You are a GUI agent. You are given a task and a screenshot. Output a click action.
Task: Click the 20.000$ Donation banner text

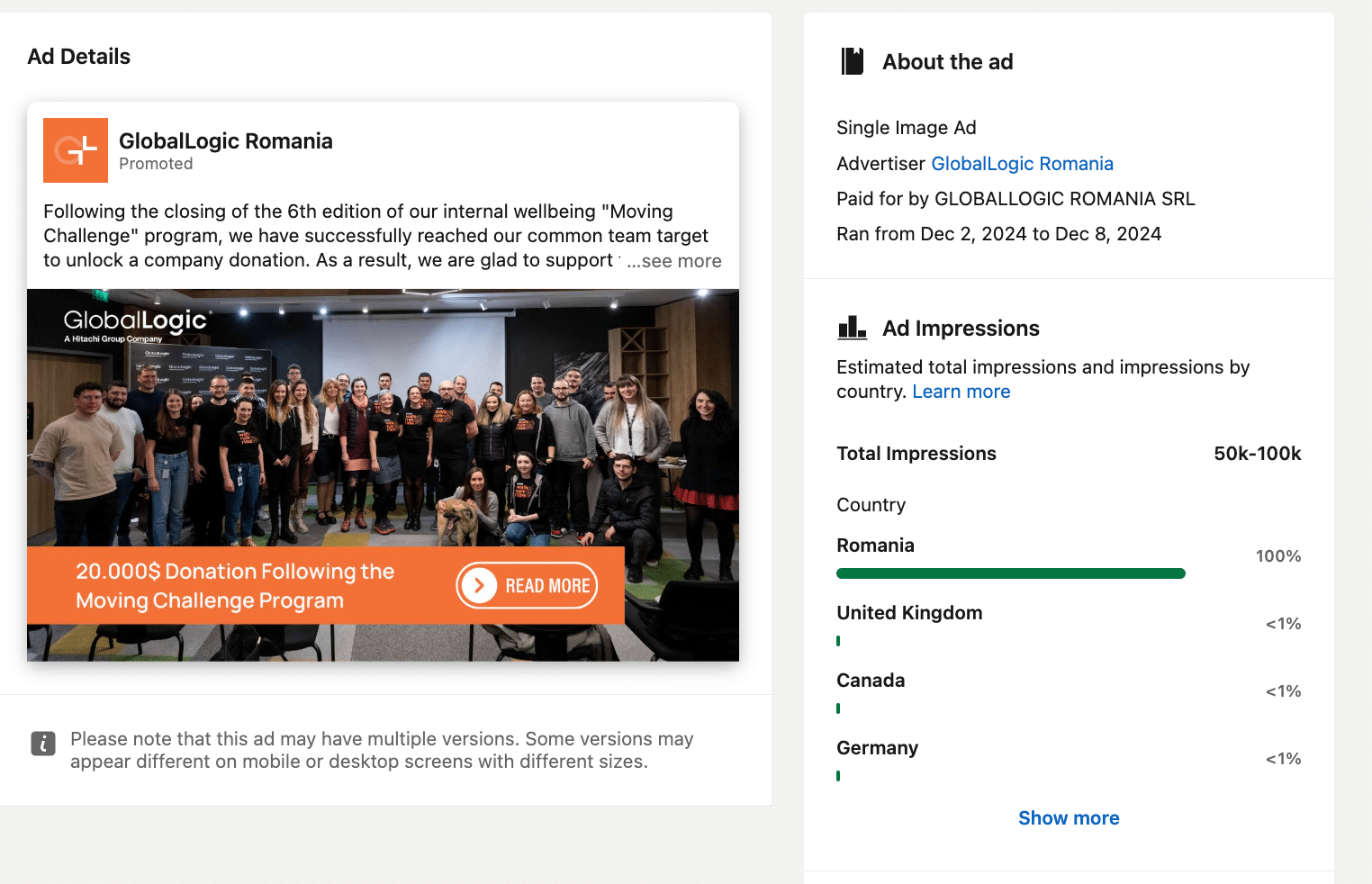(x=235, y=585)
